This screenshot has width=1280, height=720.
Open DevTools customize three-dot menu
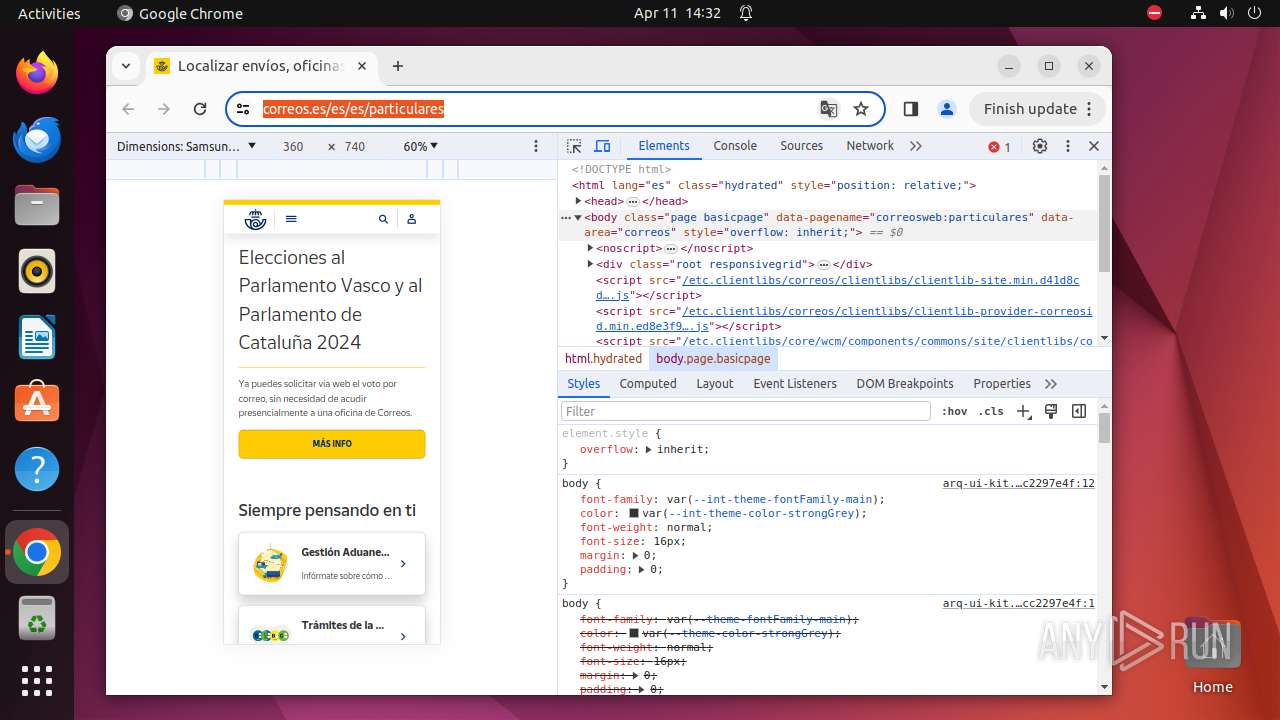(x=1068, y=146)
